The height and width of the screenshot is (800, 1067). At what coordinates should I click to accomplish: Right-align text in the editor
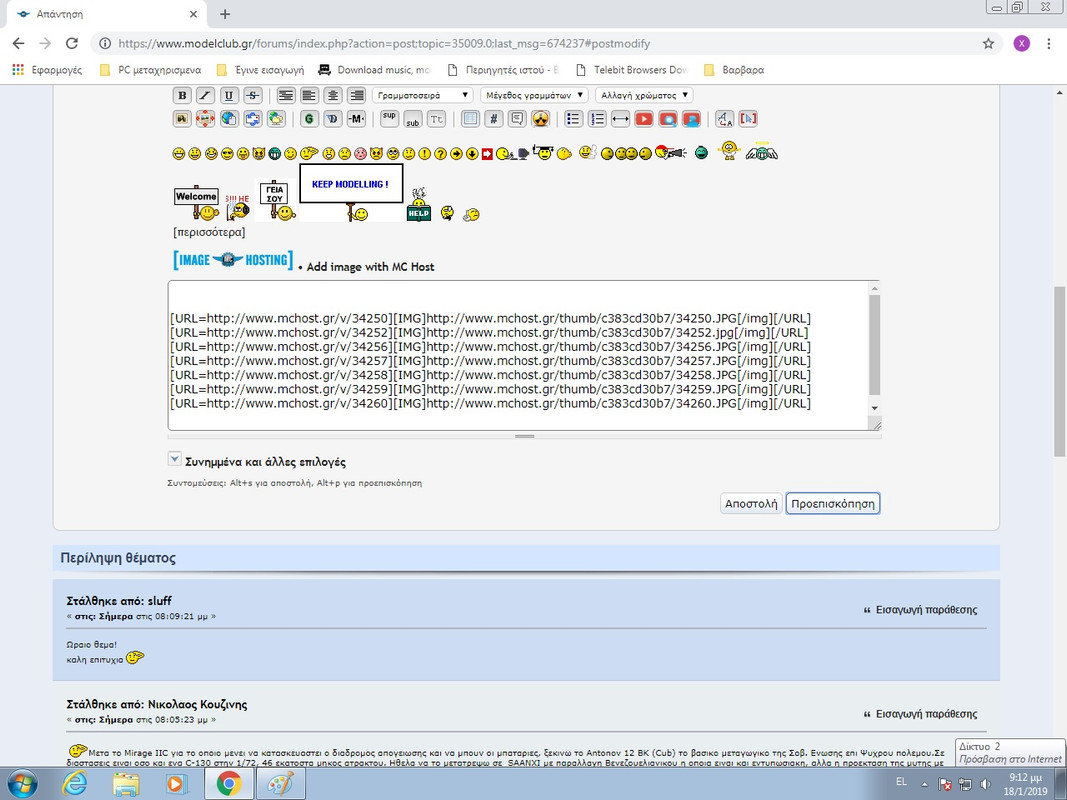[356, 96]
